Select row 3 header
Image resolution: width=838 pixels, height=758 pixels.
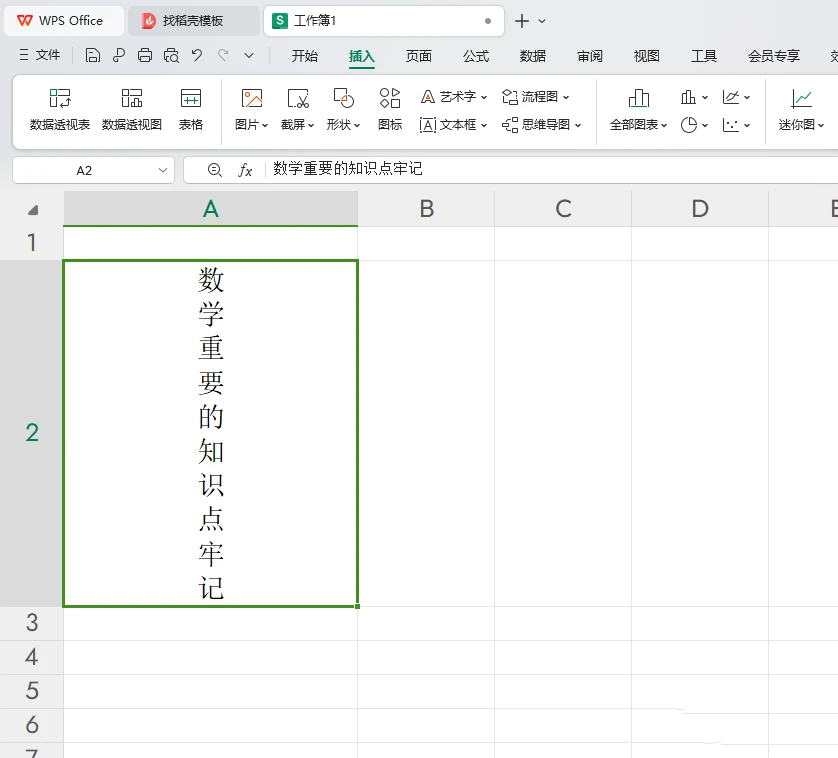[x=32, y=623]
